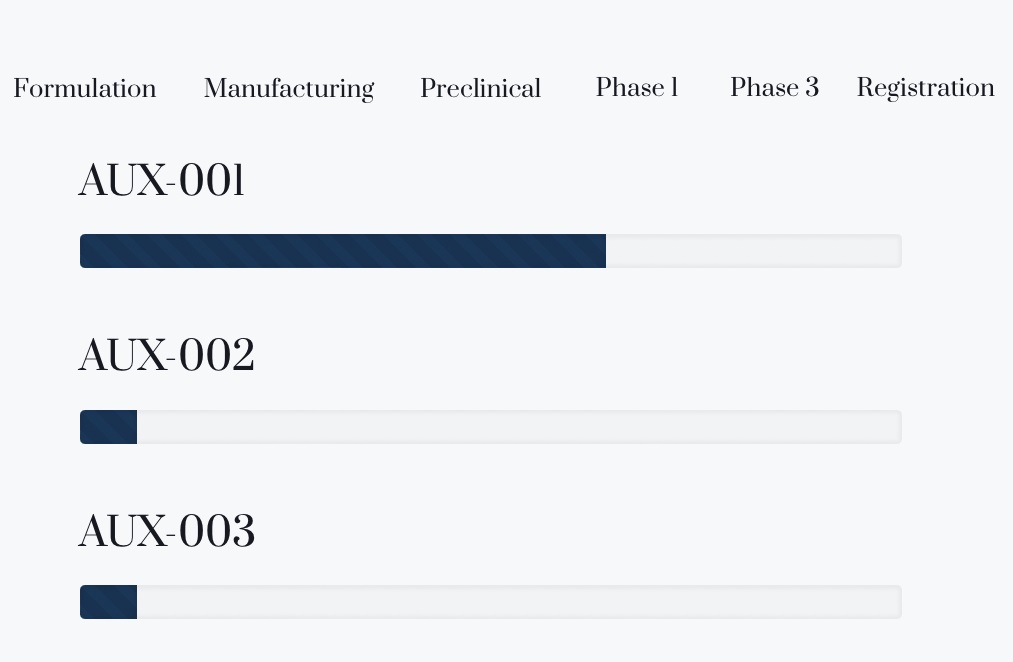Image resolution: width=1013 pixels, height=662 pixels.
Task: Click where AUX-001's blue fill ends
Action: (x=605, y=251)
